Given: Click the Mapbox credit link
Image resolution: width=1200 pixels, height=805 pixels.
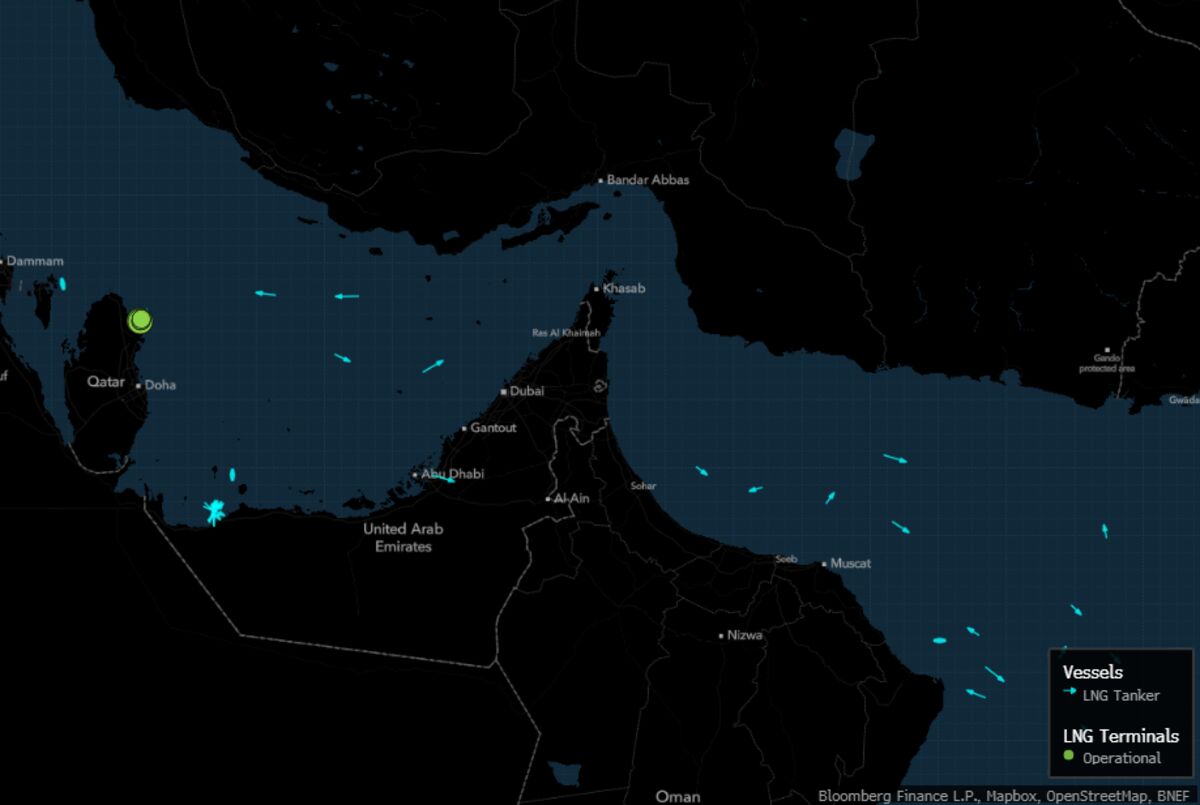Looking at the screenshot, I should 1010,796.
